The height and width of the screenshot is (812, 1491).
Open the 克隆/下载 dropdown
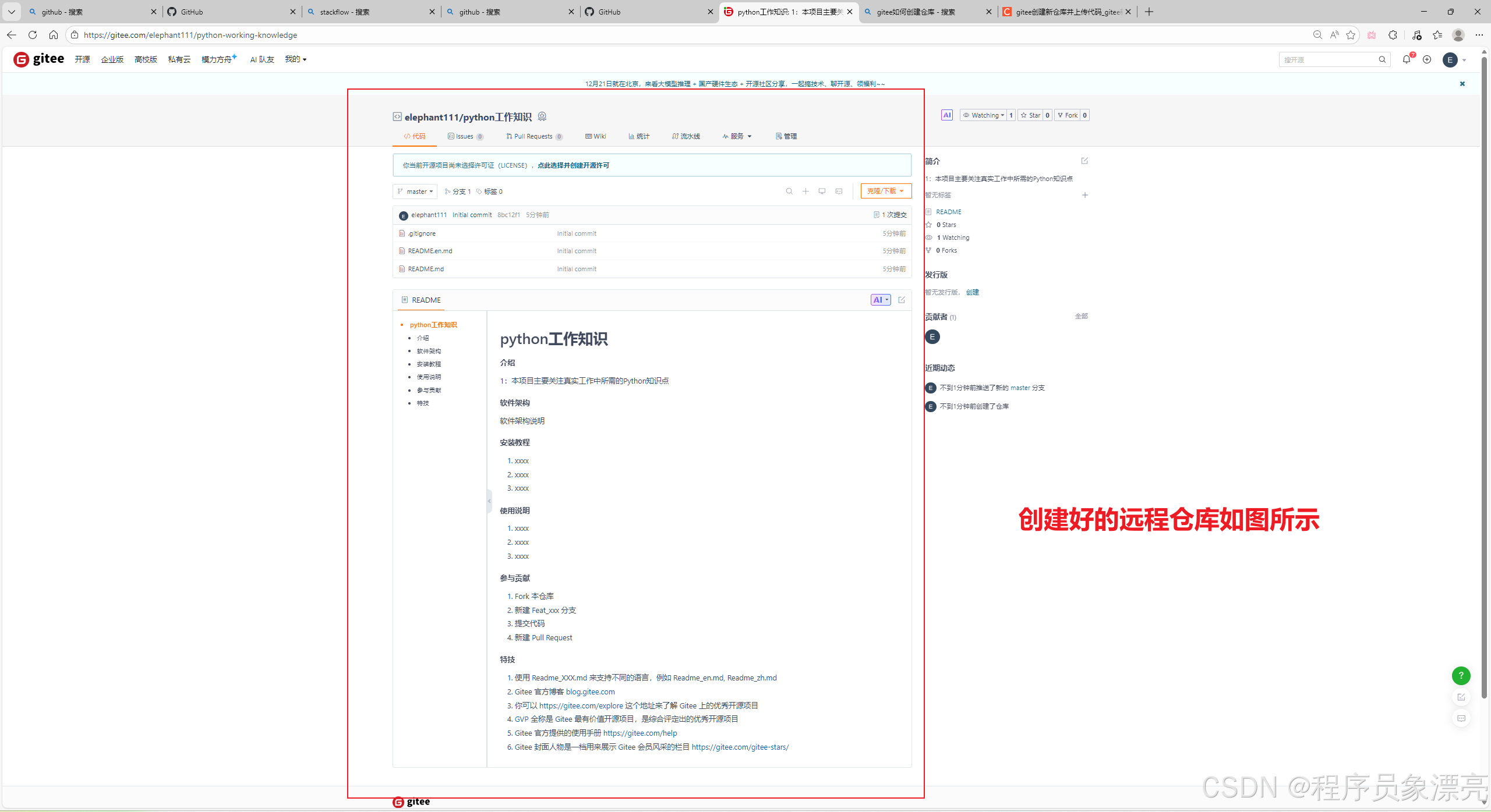(x=885, y=191)
